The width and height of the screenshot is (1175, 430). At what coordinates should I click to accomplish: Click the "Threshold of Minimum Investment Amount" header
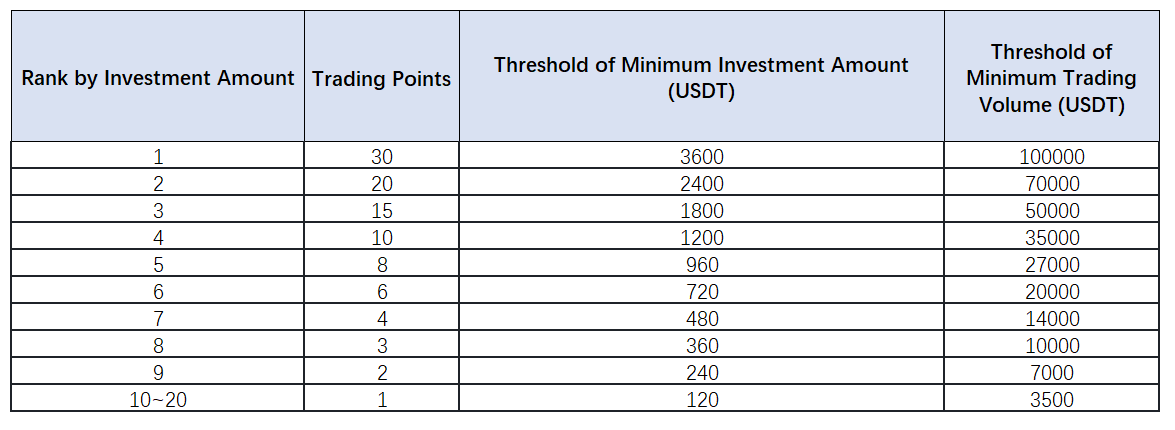[x=701, y=78]
